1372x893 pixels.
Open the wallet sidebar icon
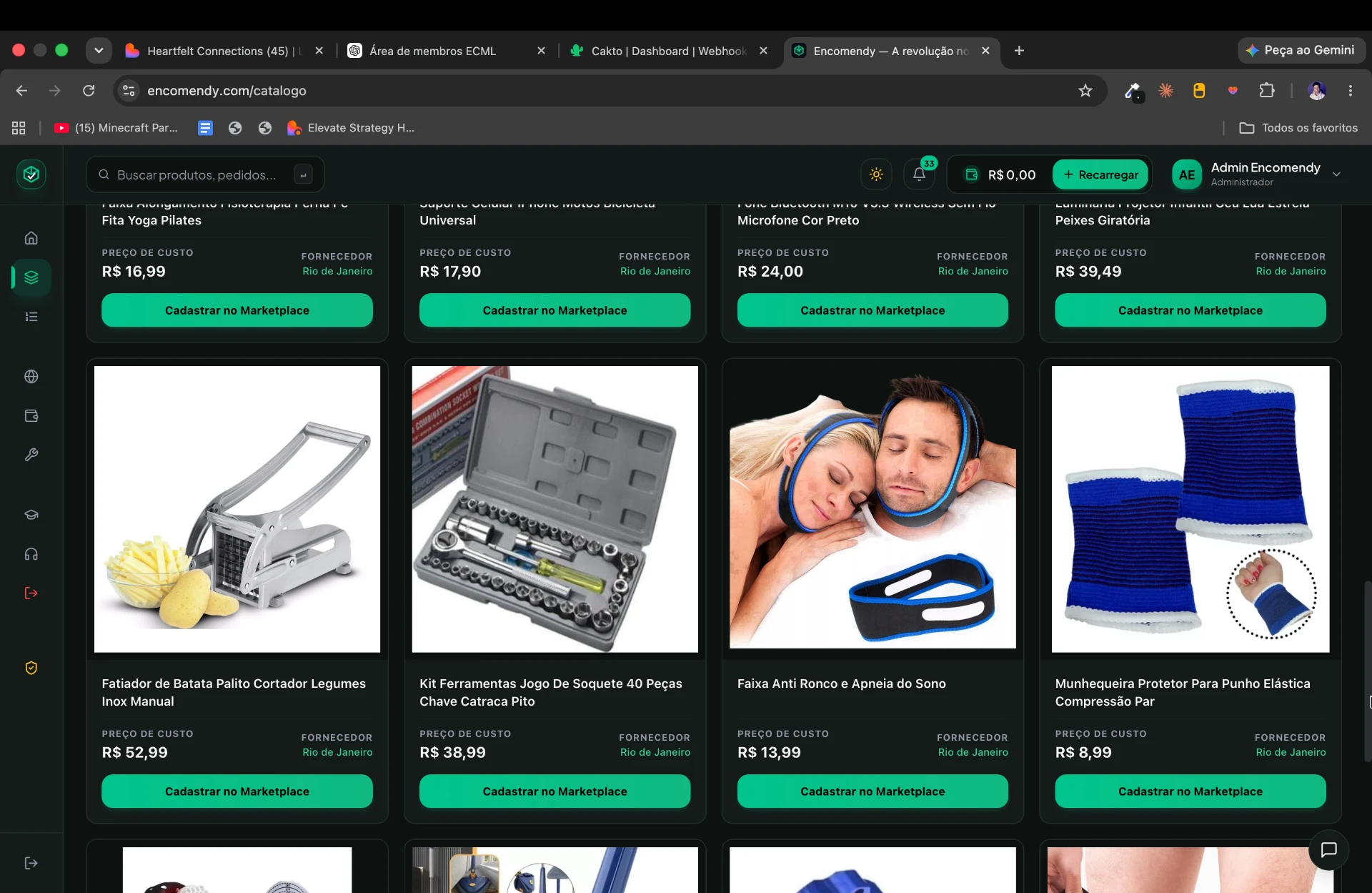point(31,416)
